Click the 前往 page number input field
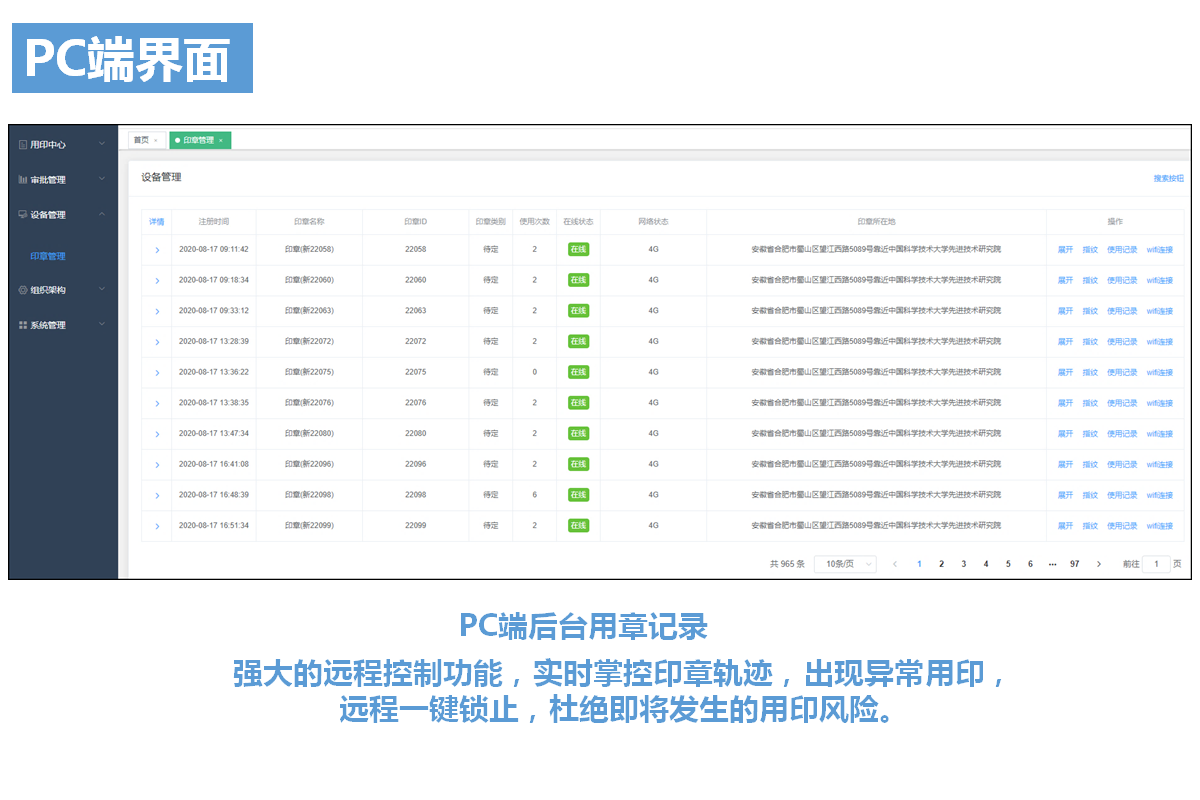The height and width of the screenshot is (800, 1200). pyautogui.click(x=1156, y=564)
